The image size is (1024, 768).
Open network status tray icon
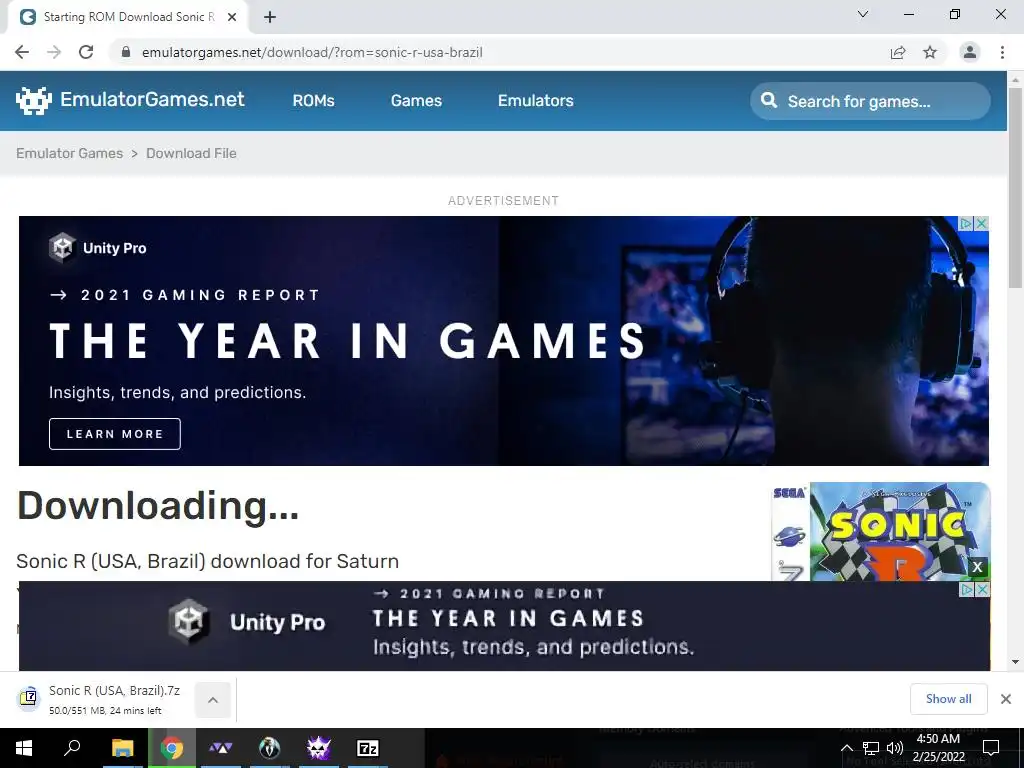click(871, 748)
